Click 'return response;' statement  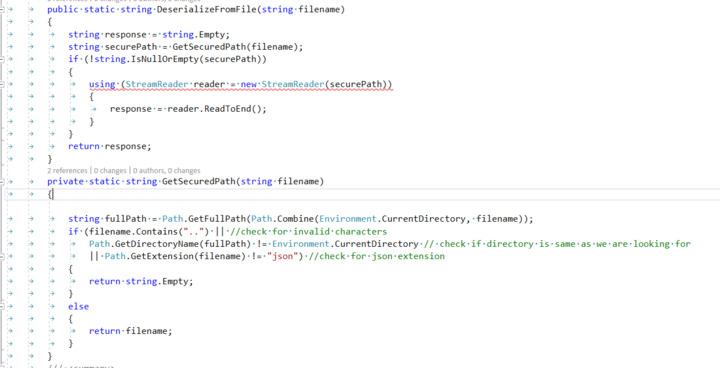tap(110, 147)
